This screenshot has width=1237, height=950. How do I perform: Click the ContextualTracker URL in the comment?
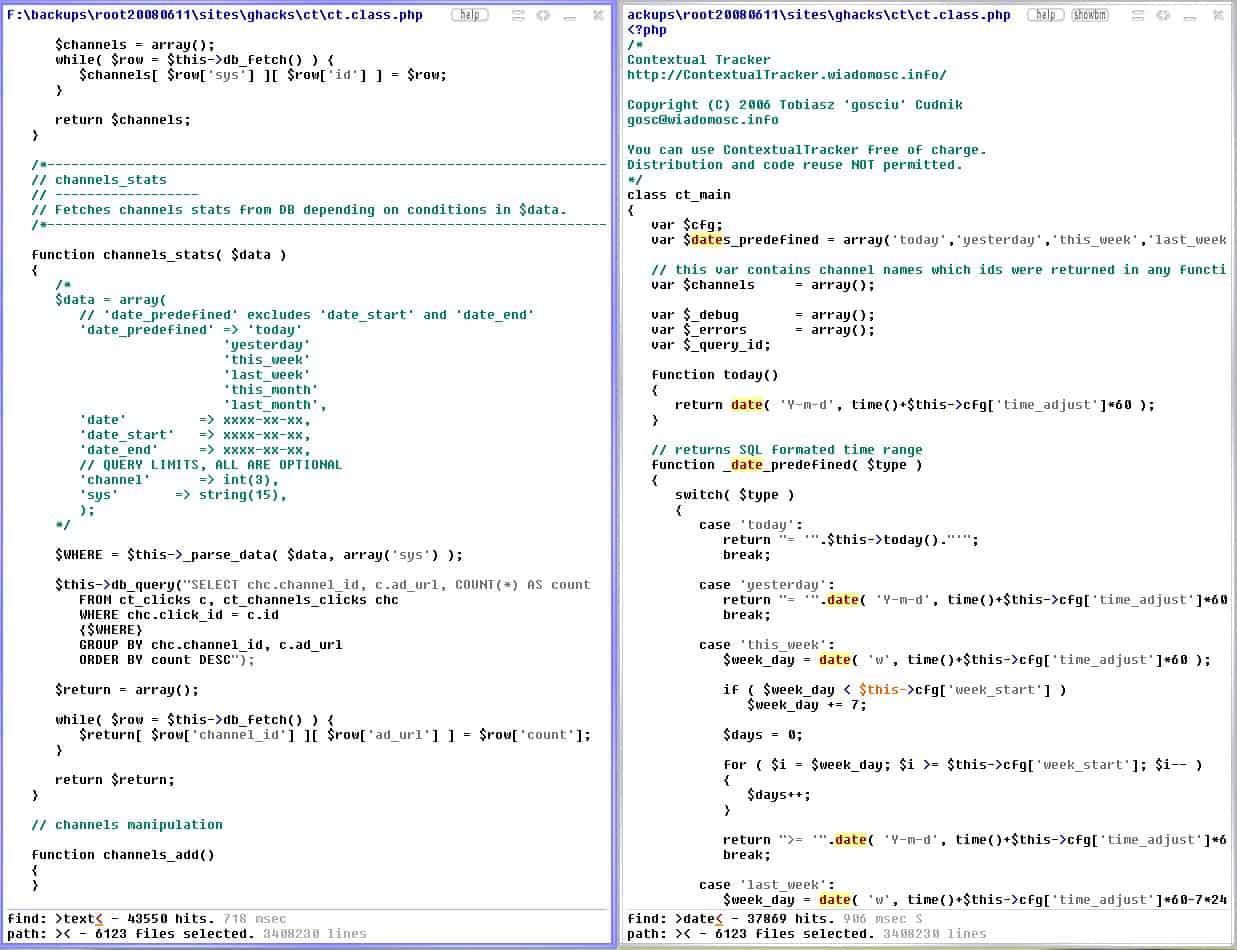(x=786, y=75)
